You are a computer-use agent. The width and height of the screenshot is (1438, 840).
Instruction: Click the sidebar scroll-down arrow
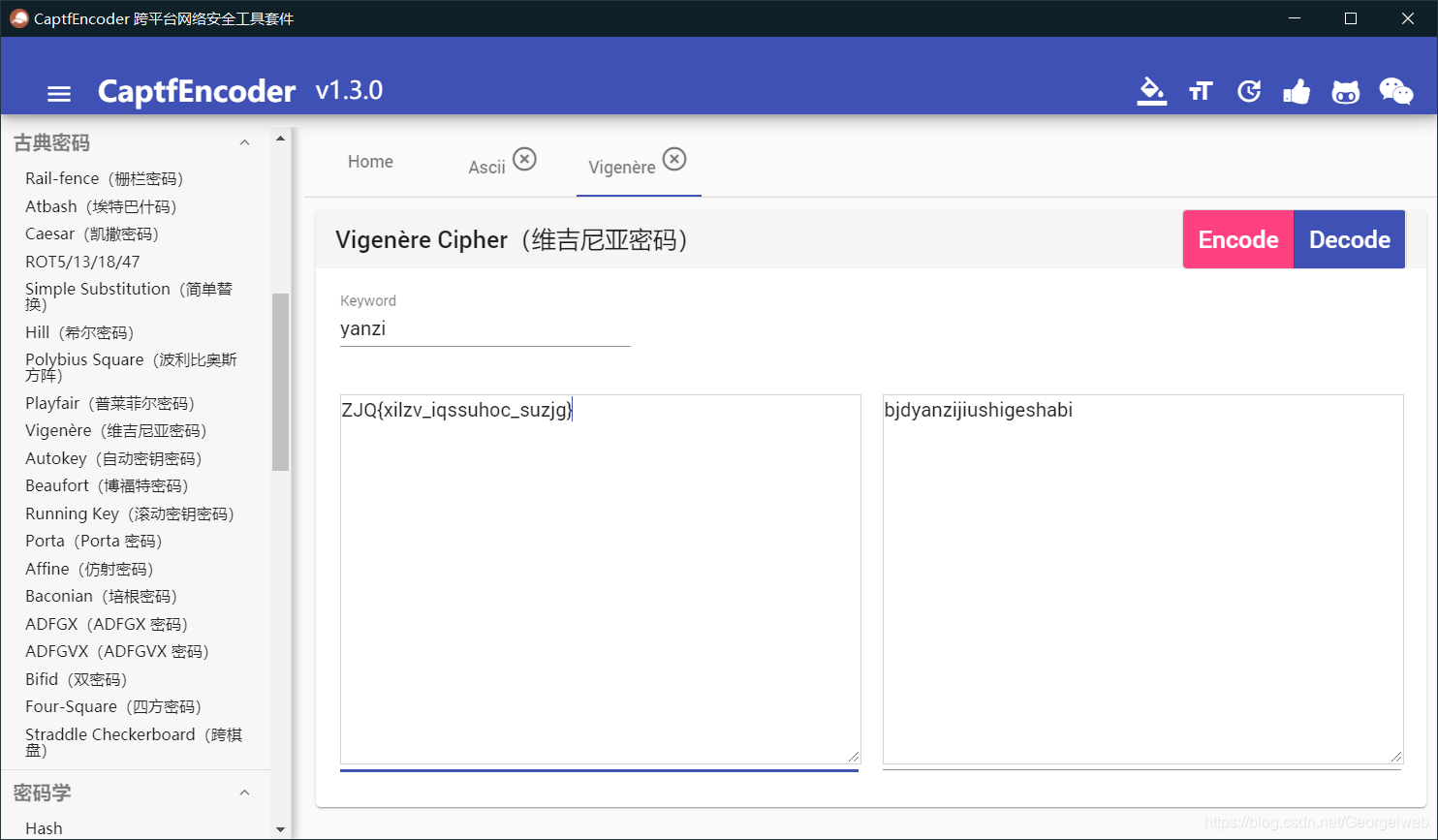point(280,829)
